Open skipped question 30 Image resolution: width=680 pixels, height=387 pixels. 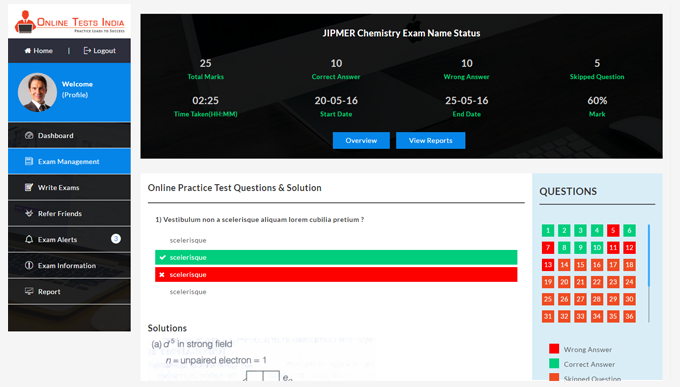click(629, 299)
